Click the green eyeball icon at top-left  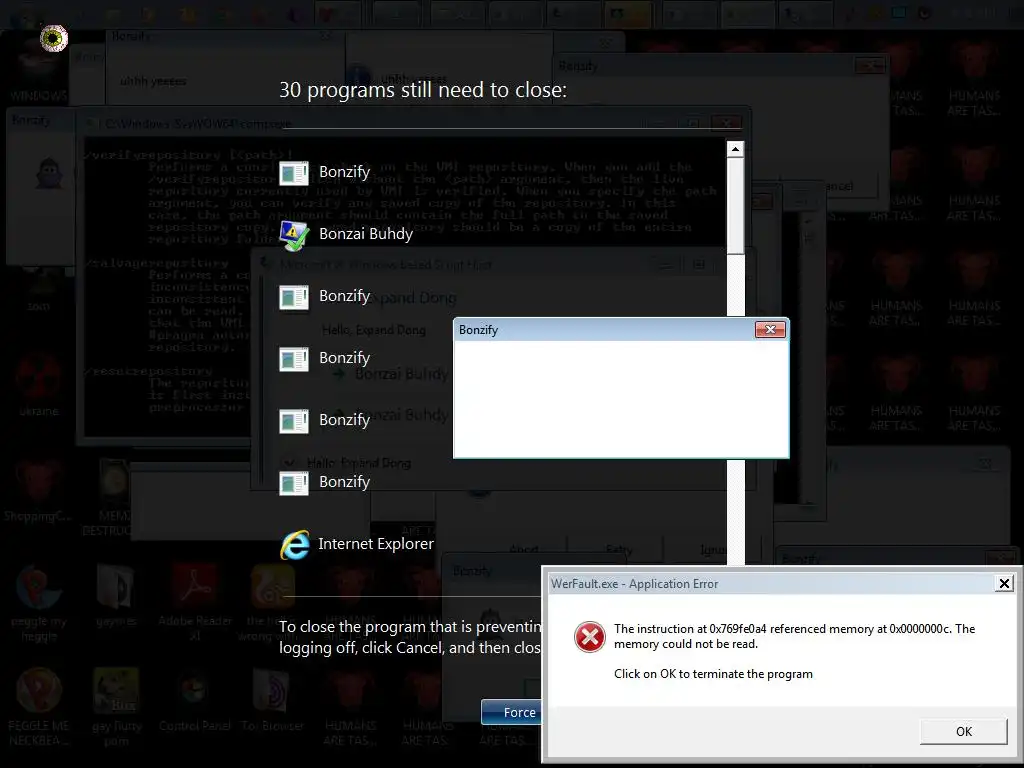(x=54, y=39)
